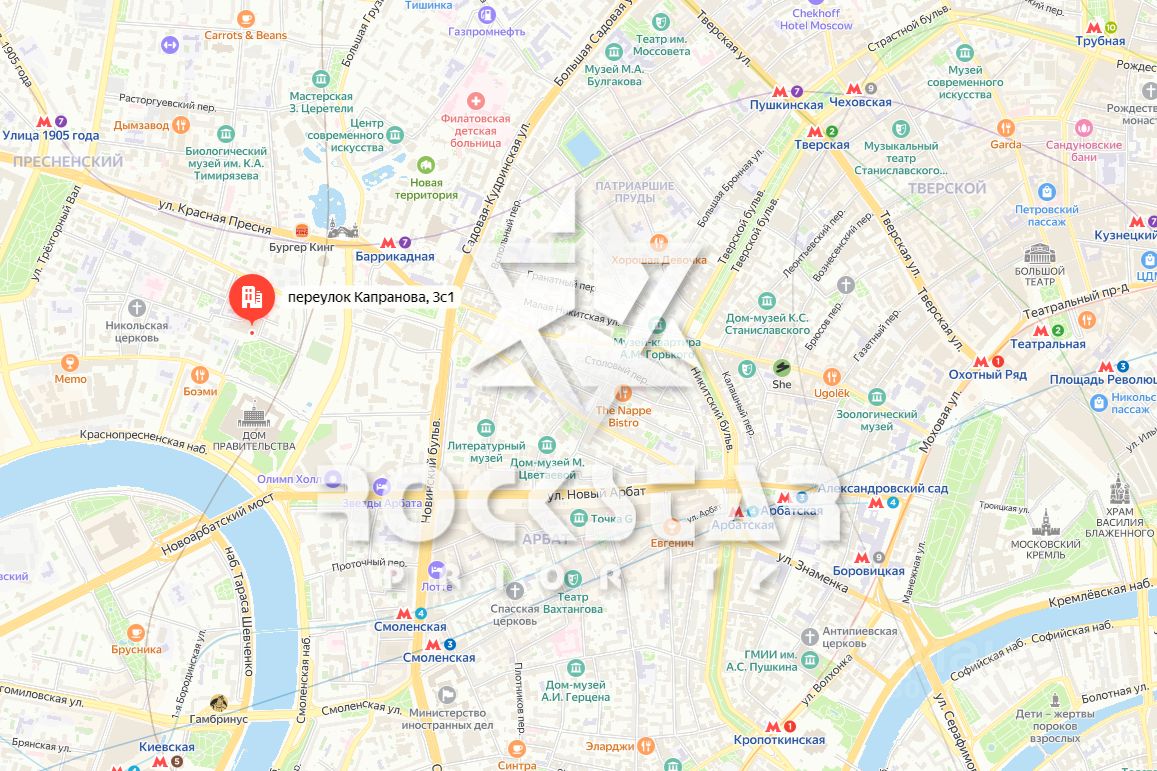This screenshot has height=771, width=1157.
Task: Click the Ugolёk restaurant icon
Action: tap(832, 377)
